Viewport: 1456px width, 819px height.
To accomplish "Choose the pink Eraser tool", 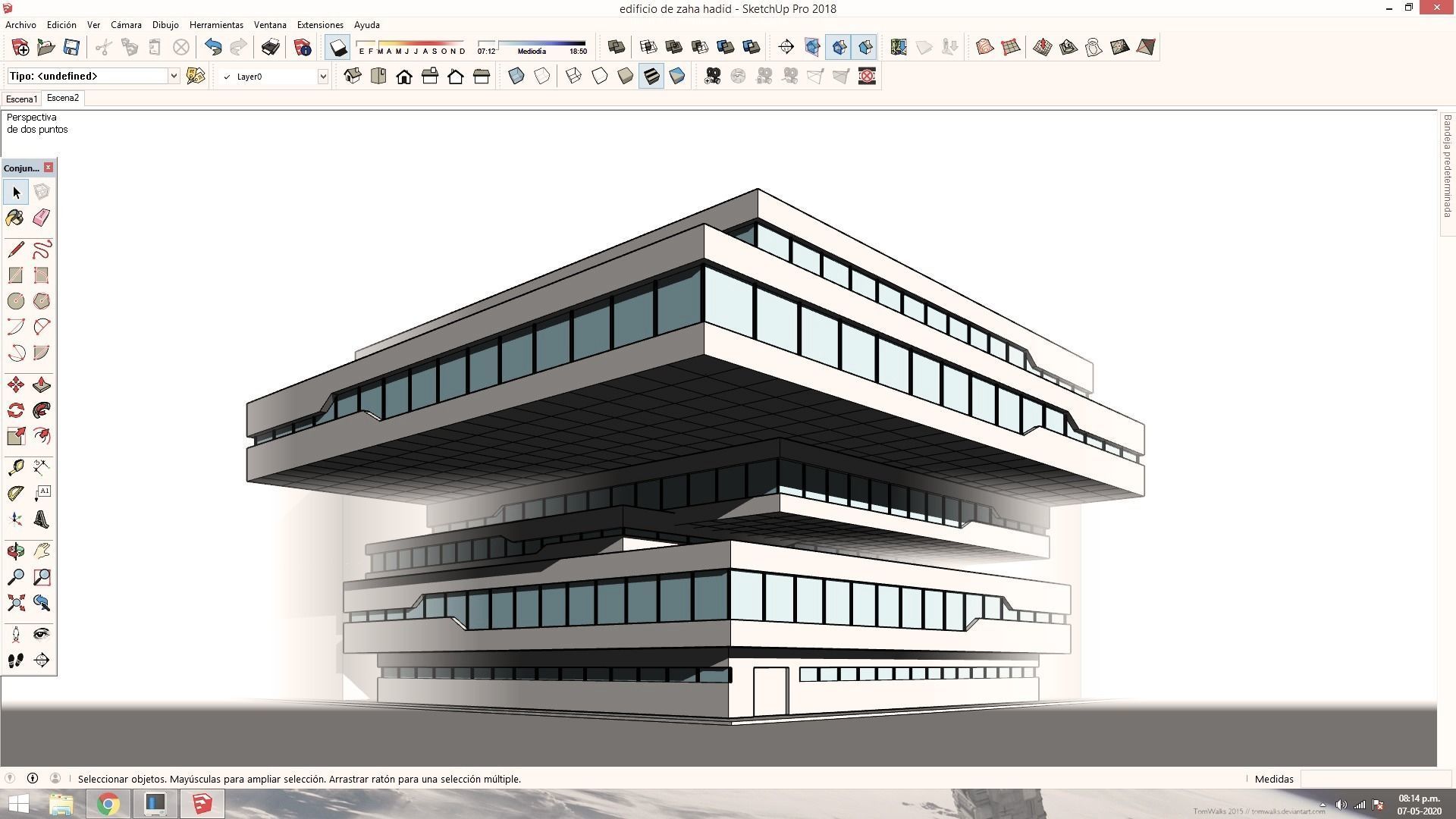I will click(x=42, y=218).
